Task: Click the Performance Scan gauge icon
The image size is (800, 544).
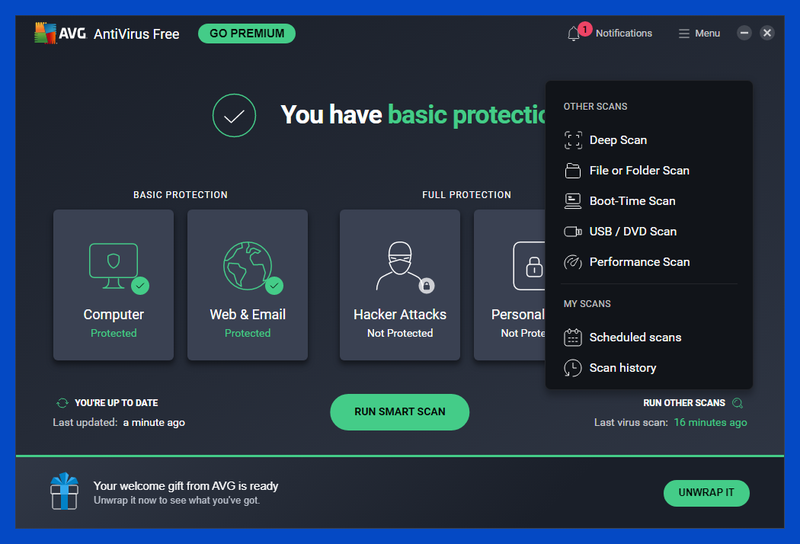Action: pyautogui.click(x=572, y=262)
